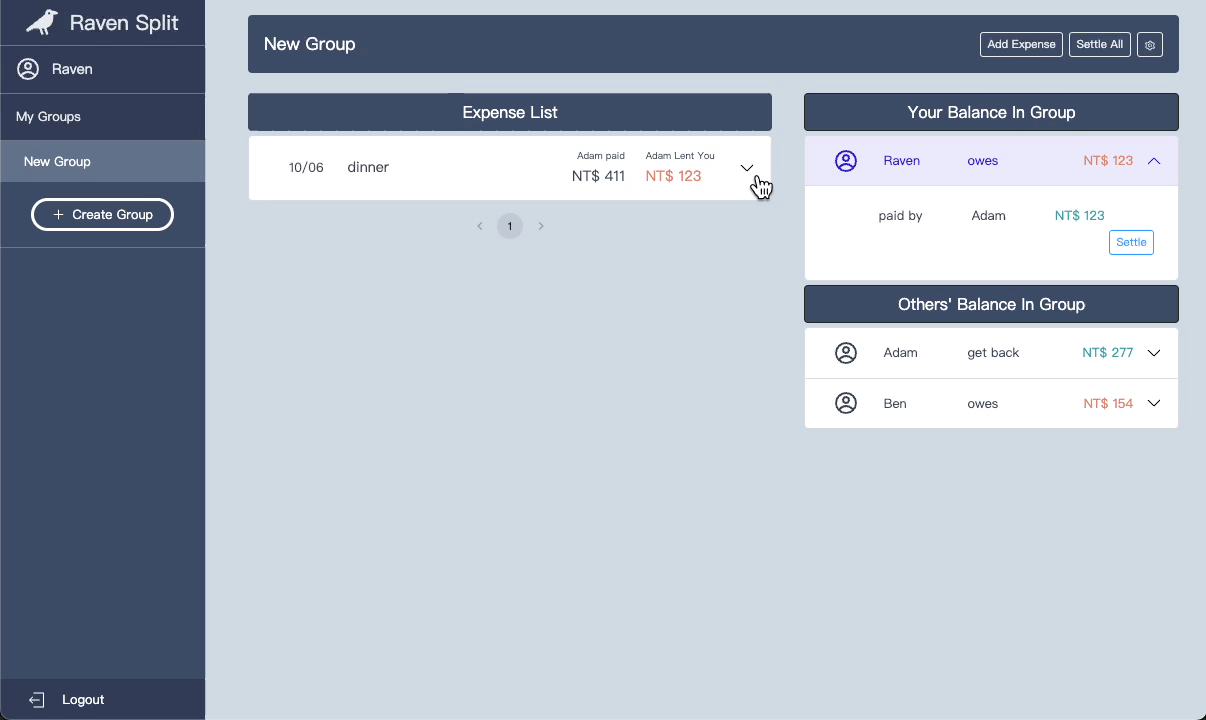Screen dimensions: 1206x720
Task: Expand the dinner expense details chevron
Action: coord(747,168)
